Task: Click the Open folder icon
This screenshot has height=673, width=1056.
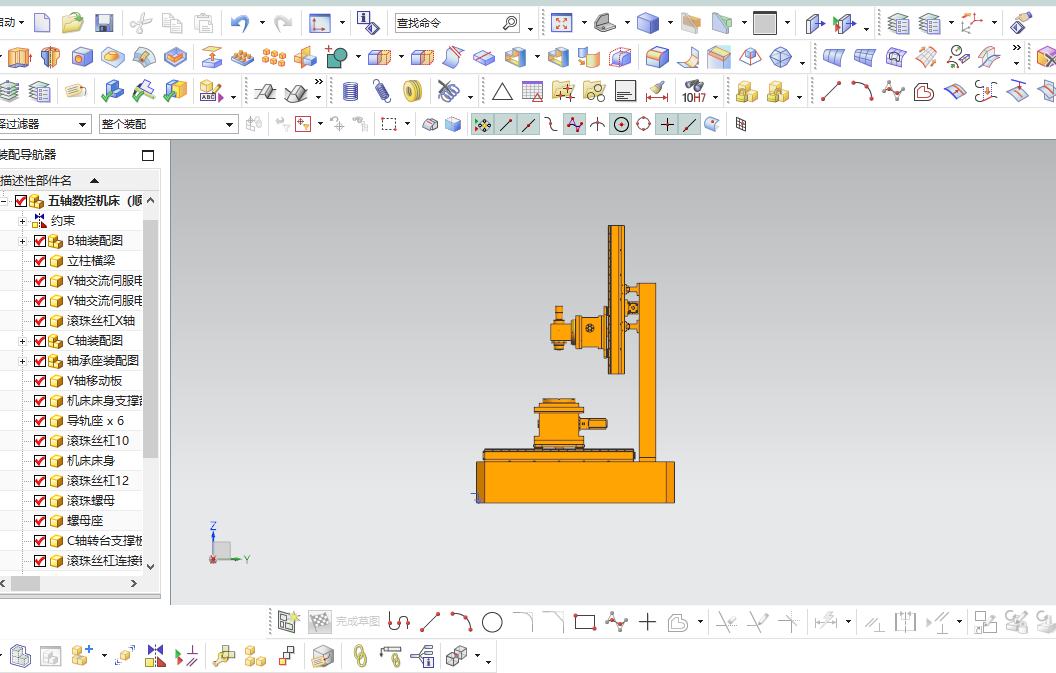Action: [x=73, y=24]
